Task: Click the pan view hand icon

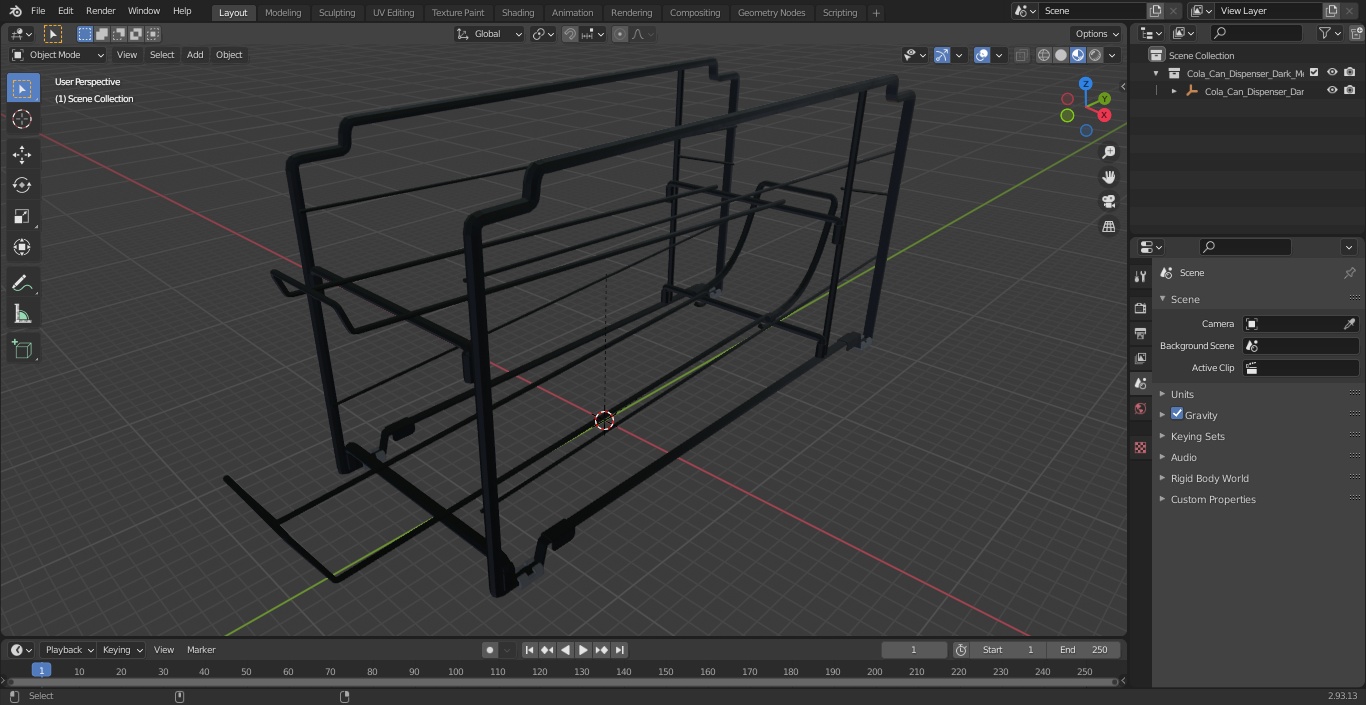Action: point(1108,177)
